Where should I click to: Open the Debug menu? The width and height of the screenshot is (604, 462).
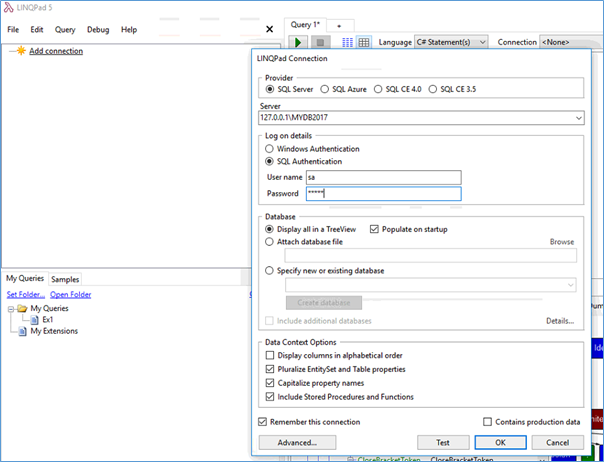(x=98, y=30)
